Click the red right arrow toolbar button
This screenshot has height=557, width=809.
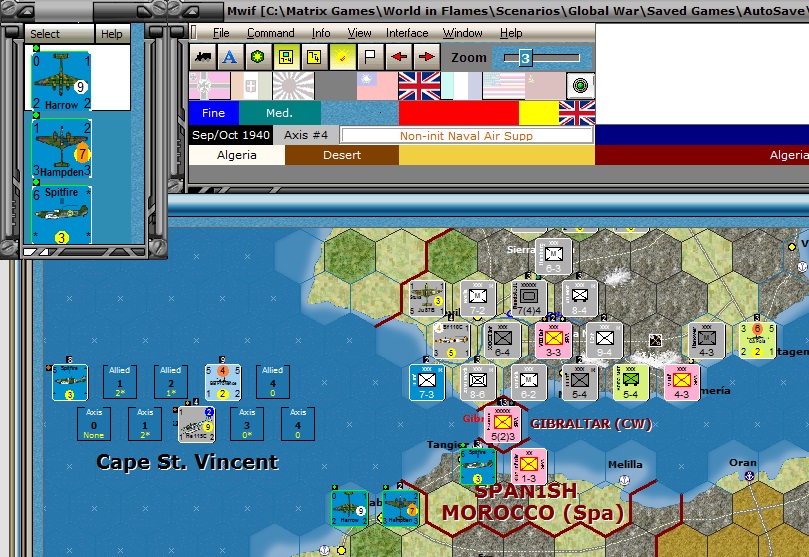pyautogui.click(x=426, y=57)
